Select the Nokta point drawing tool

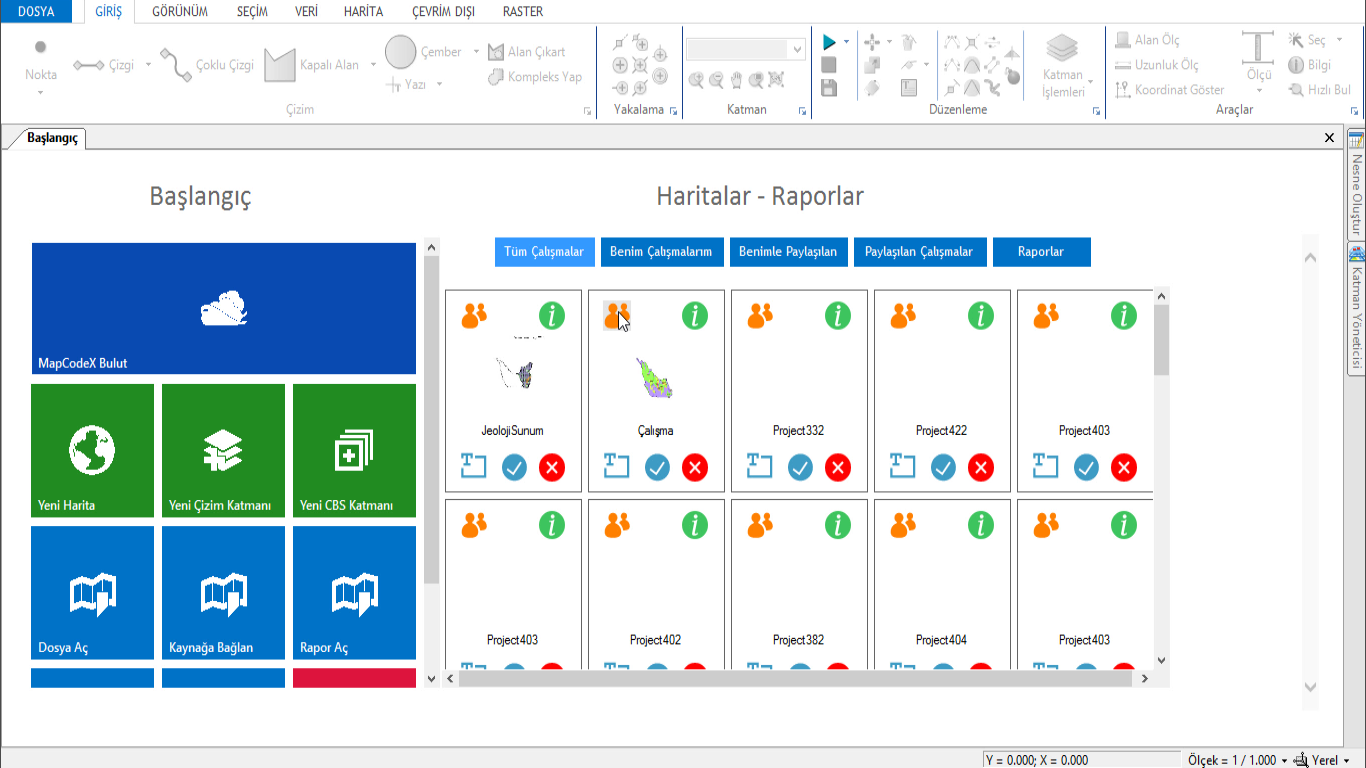[x=41, y=62]
